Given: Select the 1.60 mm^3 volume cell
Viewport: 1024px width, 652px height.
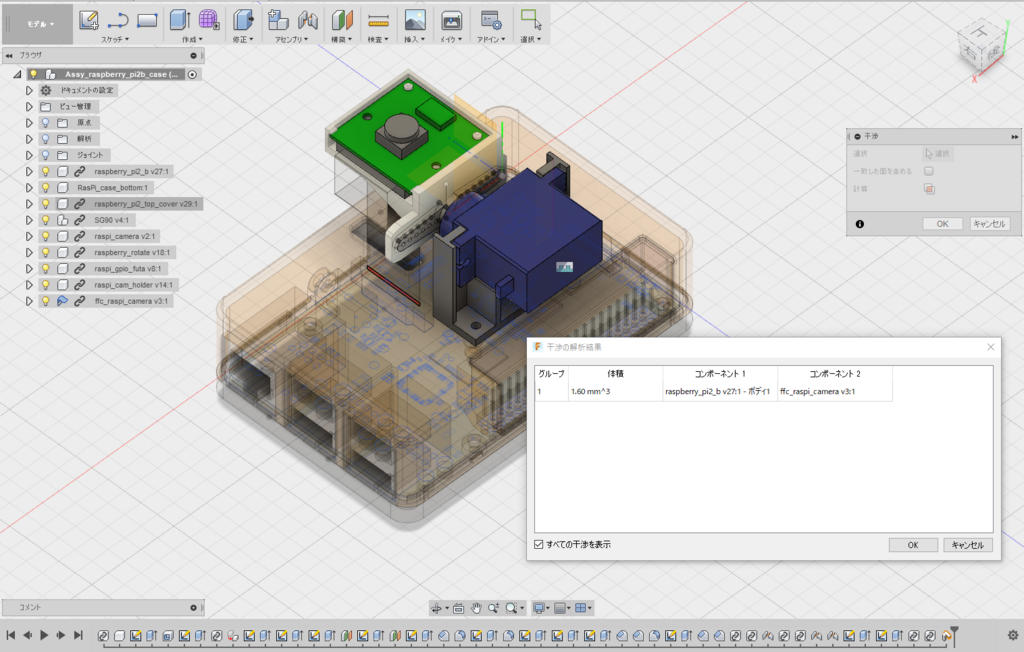Looking at the screenshot, I should [x=615, y=391].
